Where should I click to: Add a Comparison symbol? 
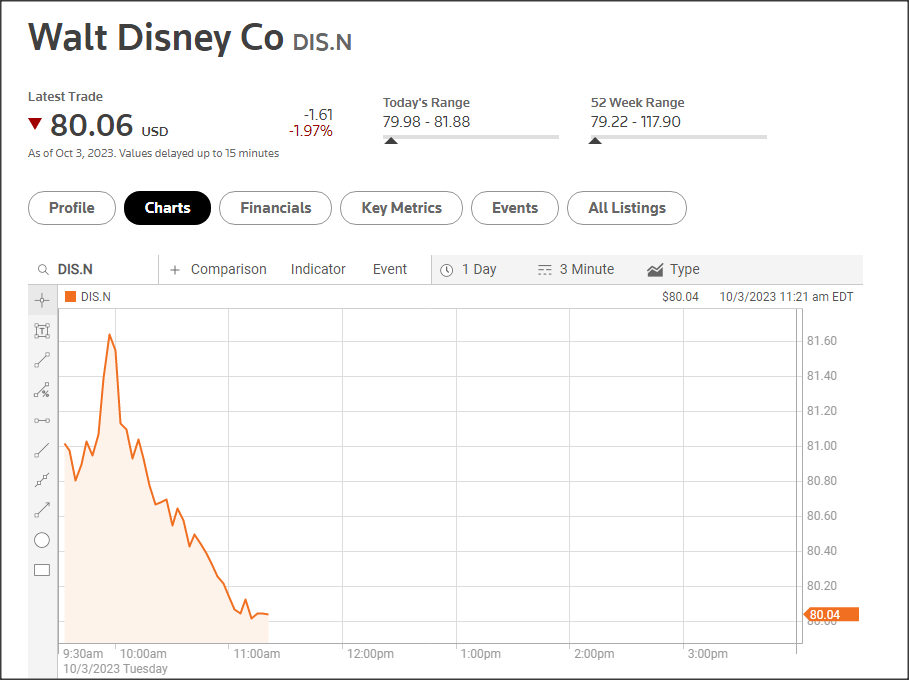pyautogui.click(x=228, y=269)
